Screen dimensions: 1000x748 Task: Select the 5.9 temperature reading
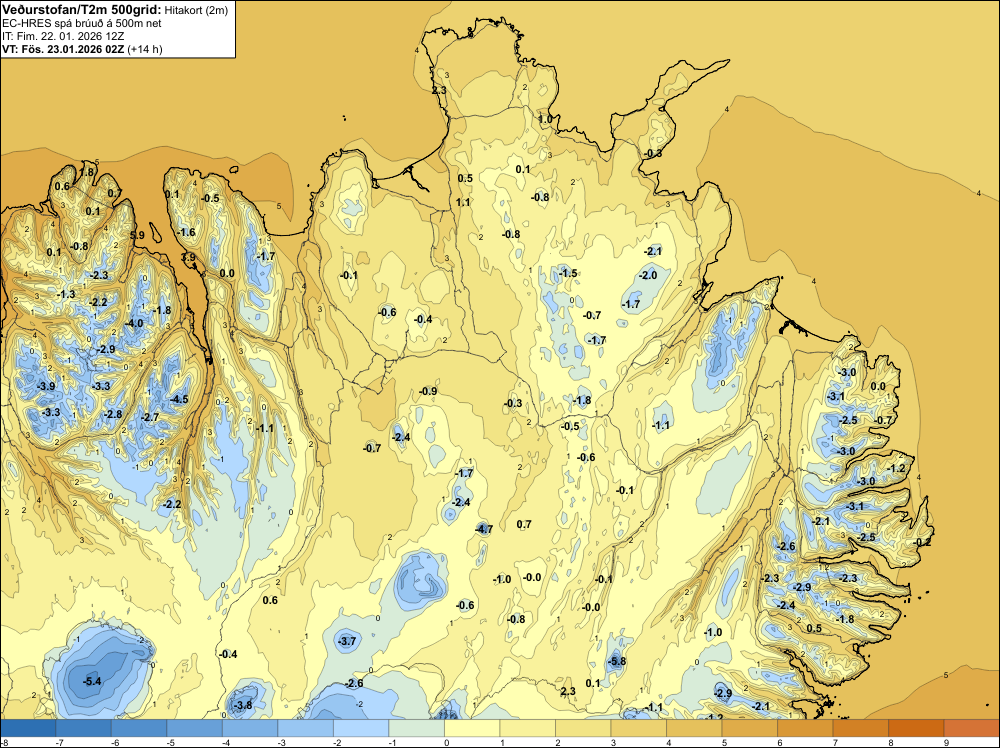tap(137, 235)
